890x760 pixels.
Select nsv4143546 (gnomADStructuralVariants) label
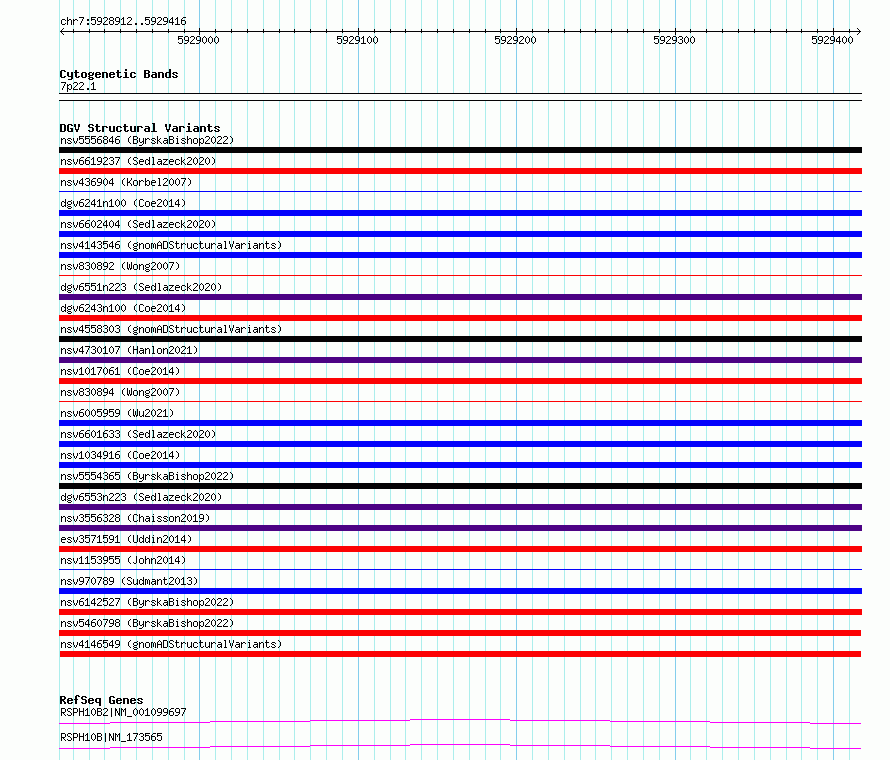point(171,245)
